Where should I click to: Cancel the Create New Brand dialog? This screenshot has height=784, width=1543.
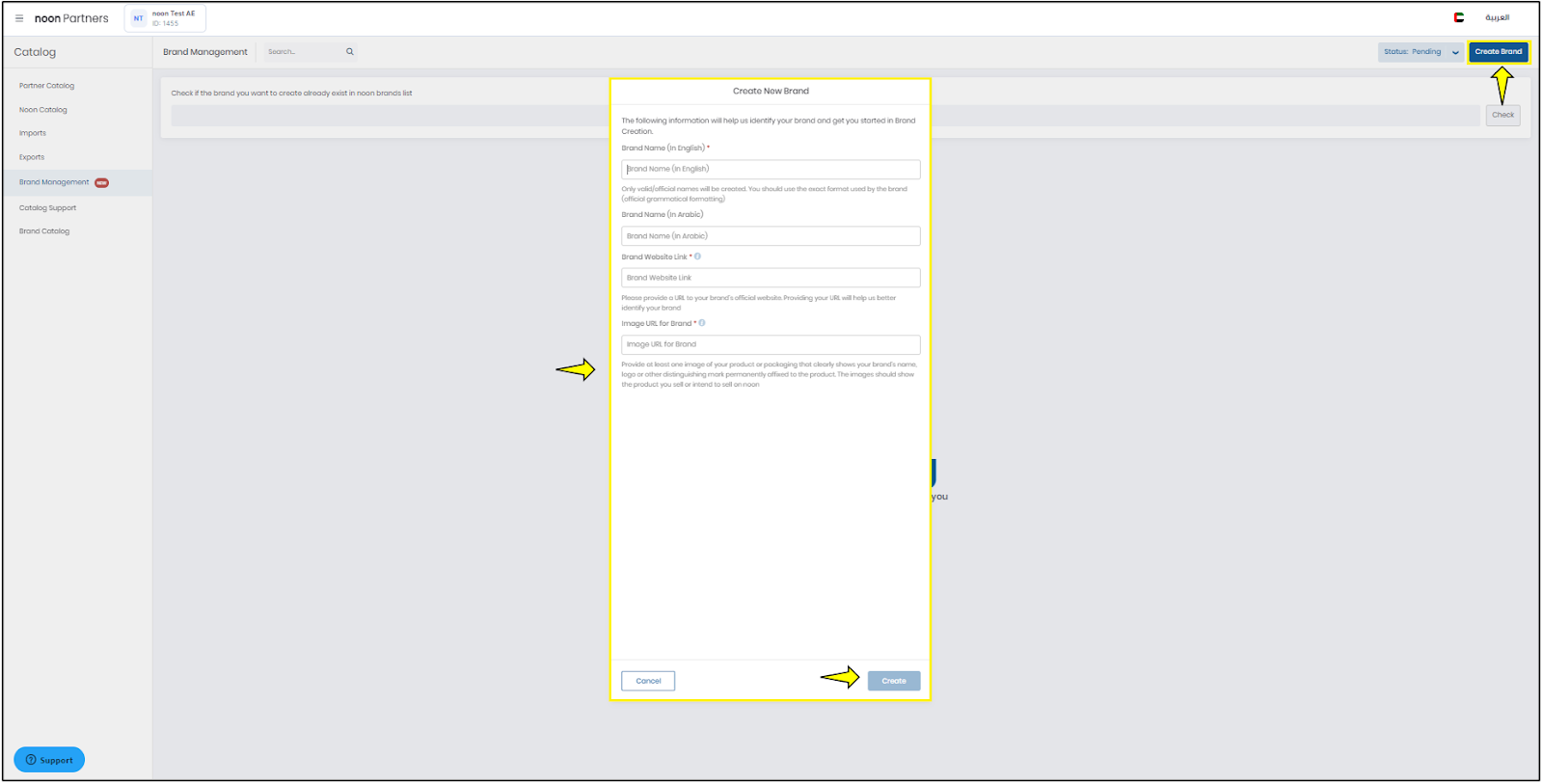tap(648, 681)
